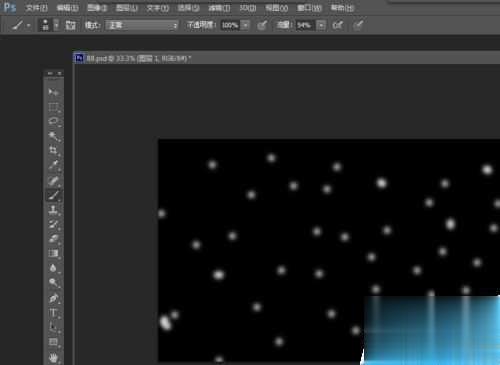Select the Hand tool
The height and width of the screenshot is (365, 500).
click(x=53, y=358)
